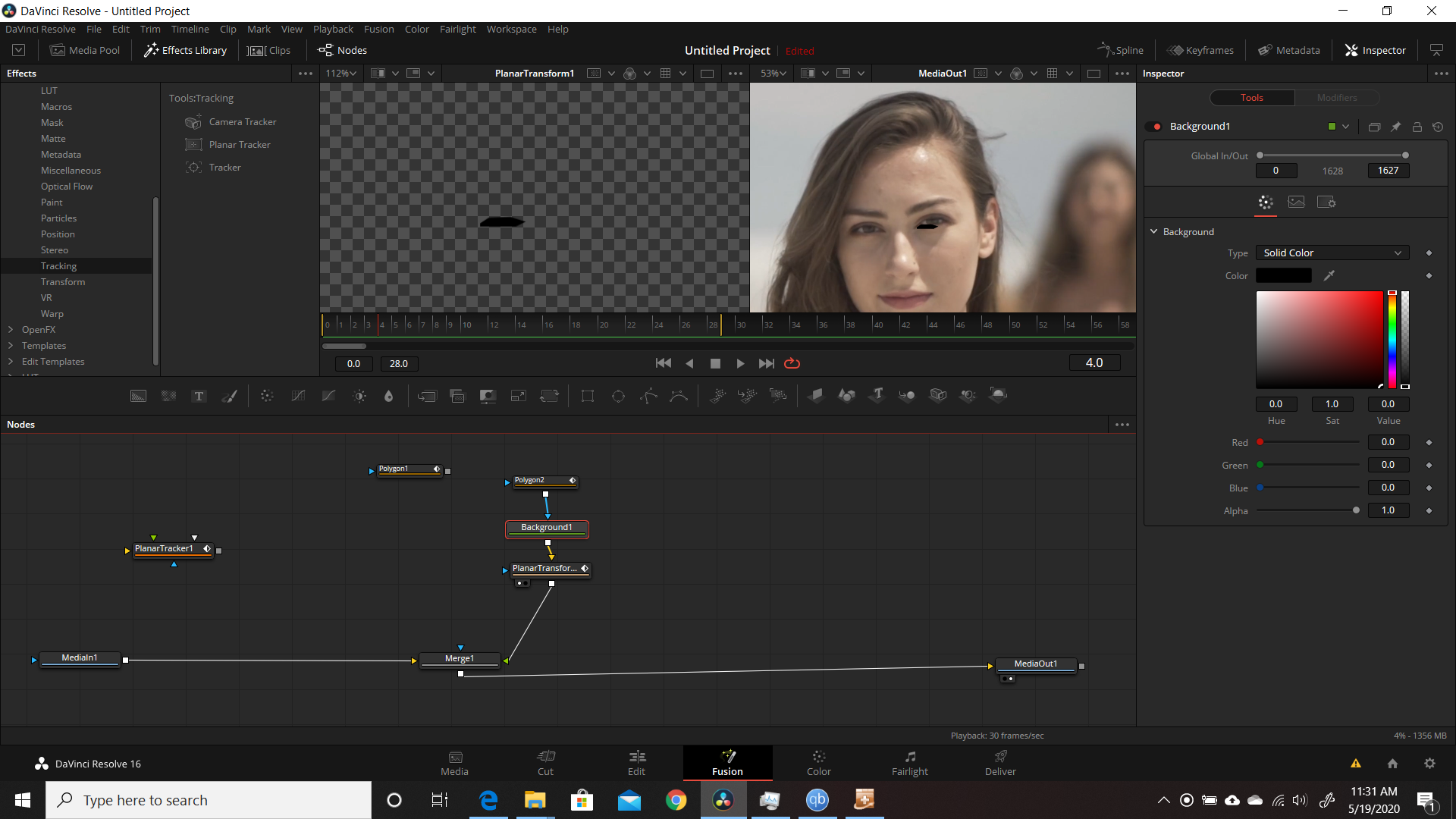Add a Shape 3D node
The width and height of the screenshot is (1456, 819).
[x=846, y=395]
